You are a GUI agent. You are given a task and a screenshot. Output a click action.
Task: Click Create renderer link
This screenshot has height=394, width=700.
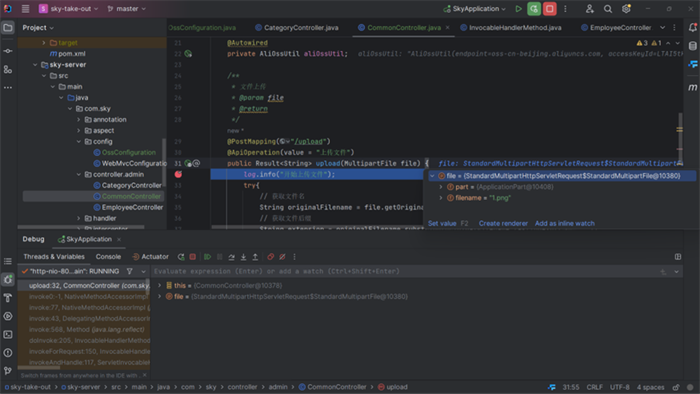coord(503,224)
